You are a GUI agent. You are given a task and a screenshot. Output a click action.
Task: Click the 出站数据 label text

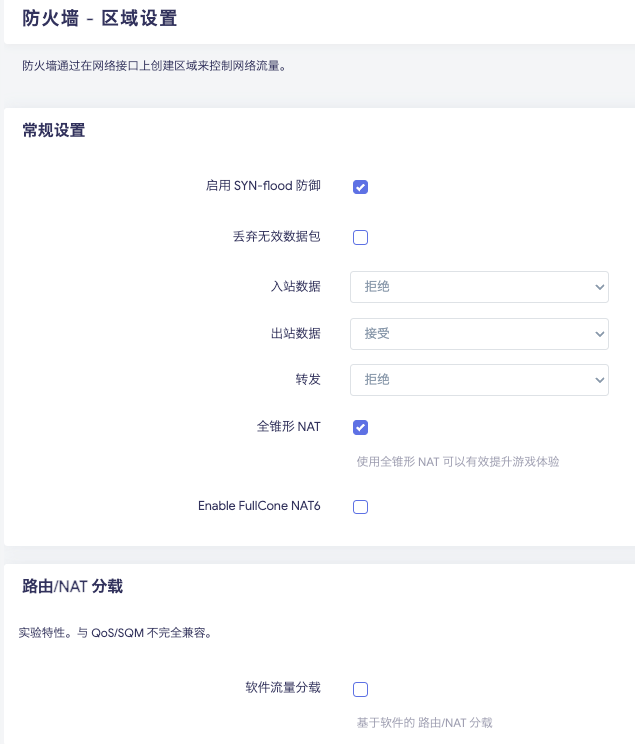(296, 334)
